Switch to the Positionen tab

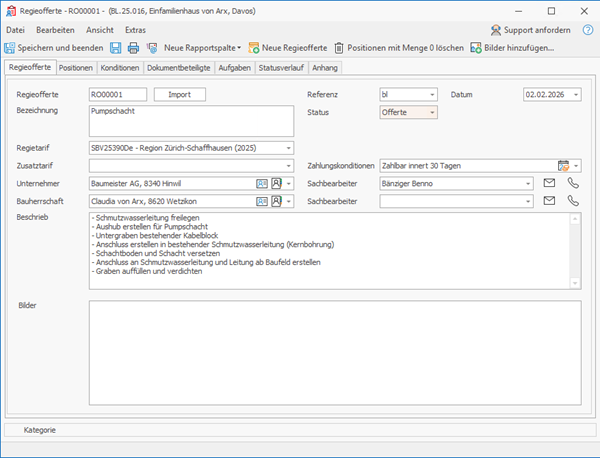(x=76, y=68)
